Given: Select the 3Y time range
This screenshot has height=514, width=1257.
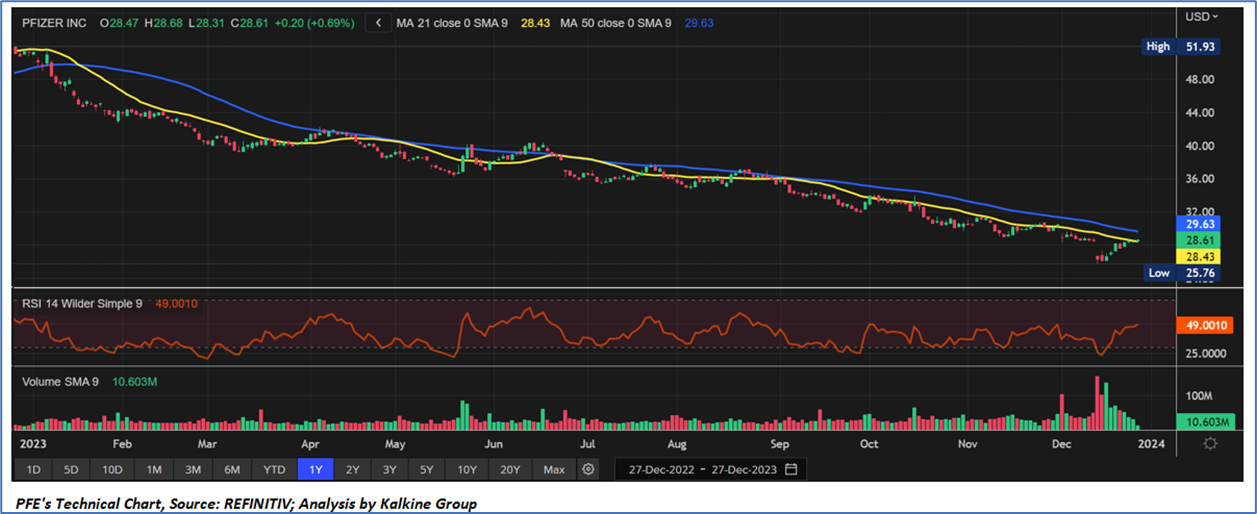Looking at the screenshot, I should [390, 469].
